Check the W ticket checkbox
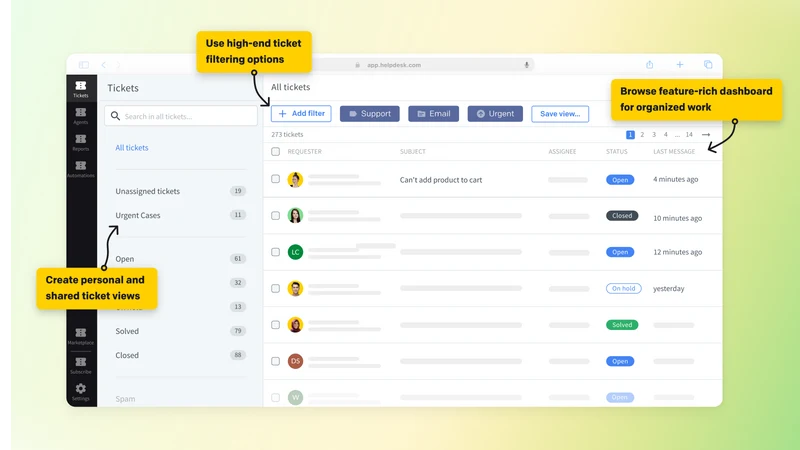The height and width of the screenshot is (450, 800). click(x=276, y=398)
